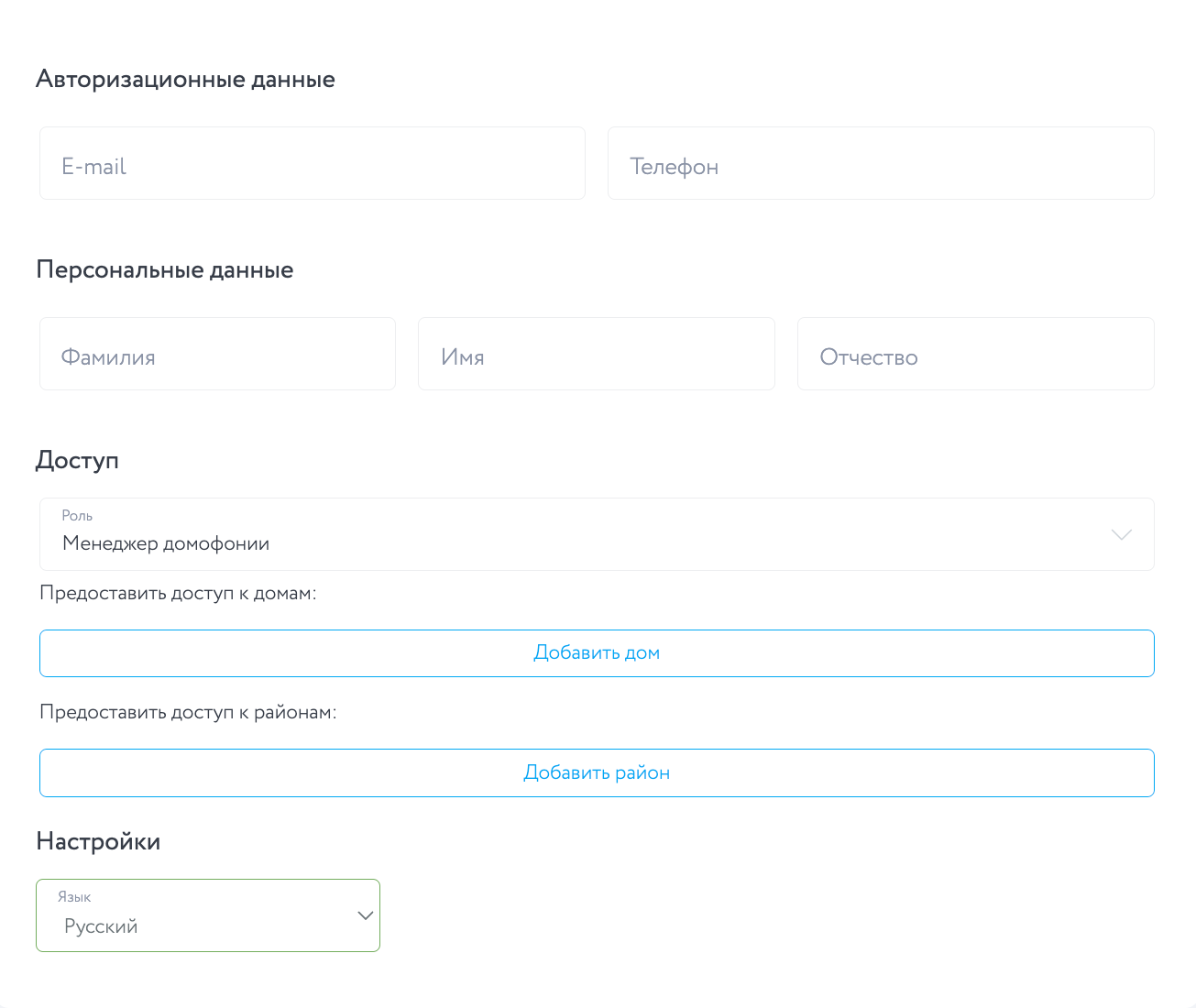1196x1008 pixels.
Task: Focus the Телефон input field
Action: click(x=880, y=164)
